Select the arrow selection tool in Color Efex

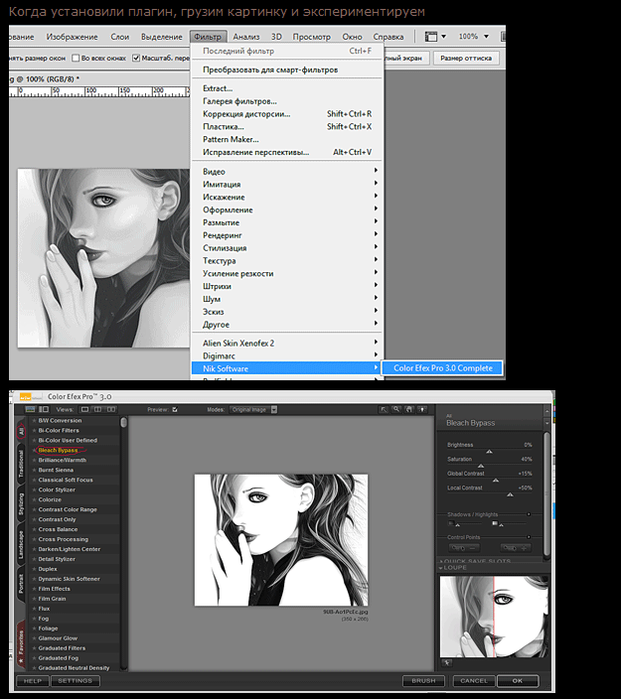click(x=383, y=409)
